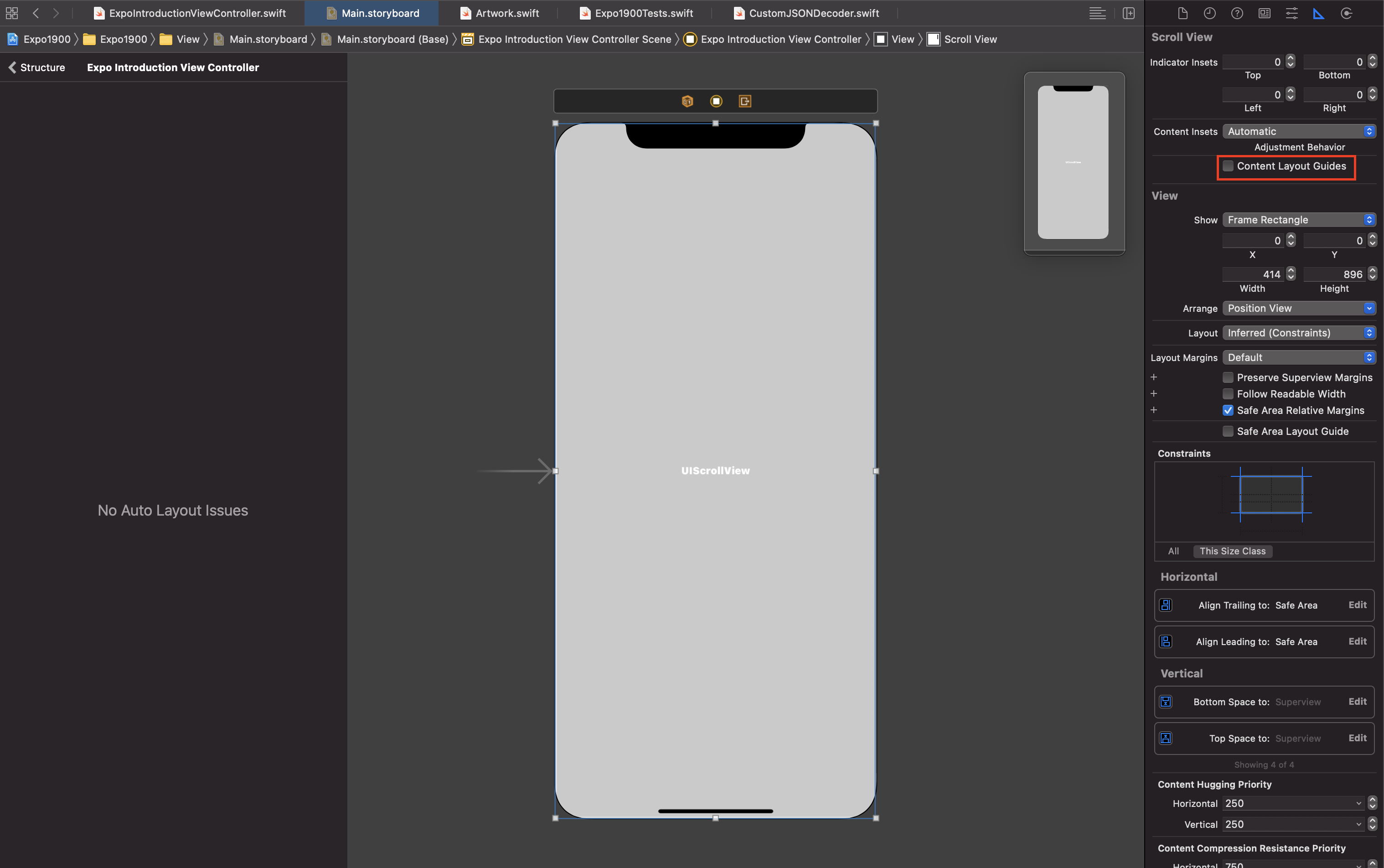Image resolution: width=1384 pixels, height=868 pixels.
Task: Select the First Responder cube icon
Action: click(687, 101)
